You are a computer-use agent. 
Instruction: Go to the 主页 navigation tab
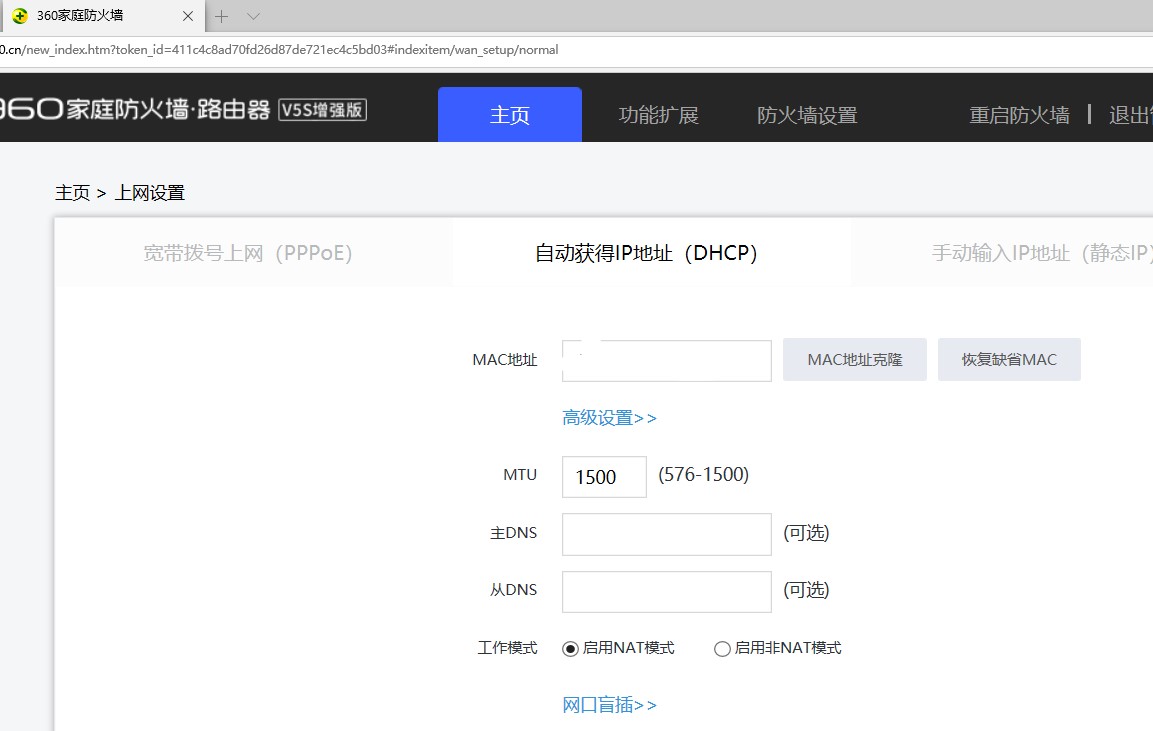click(510, 115)
